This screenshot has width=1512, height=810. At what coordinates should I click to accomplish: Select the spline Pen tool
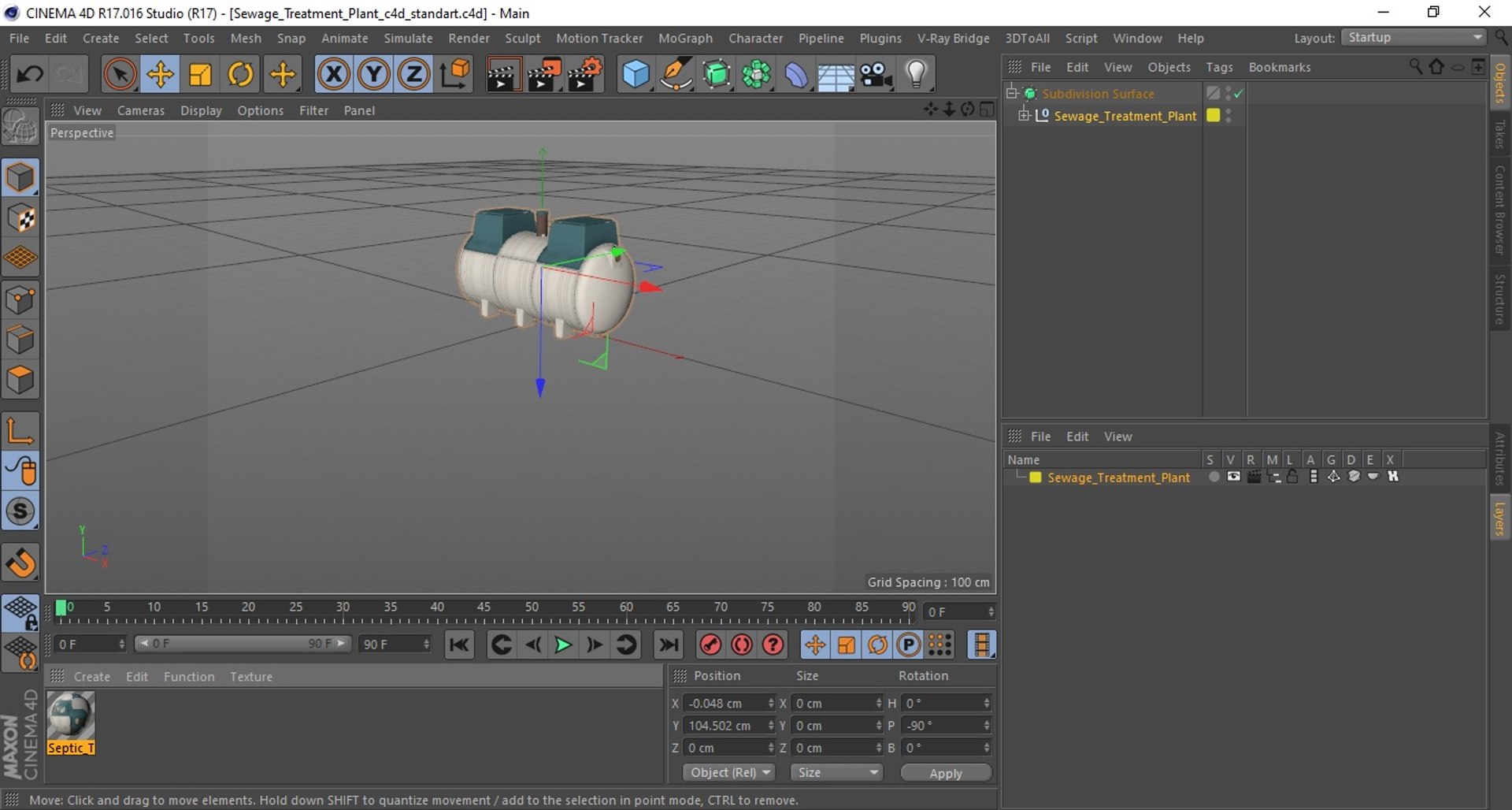676,75
